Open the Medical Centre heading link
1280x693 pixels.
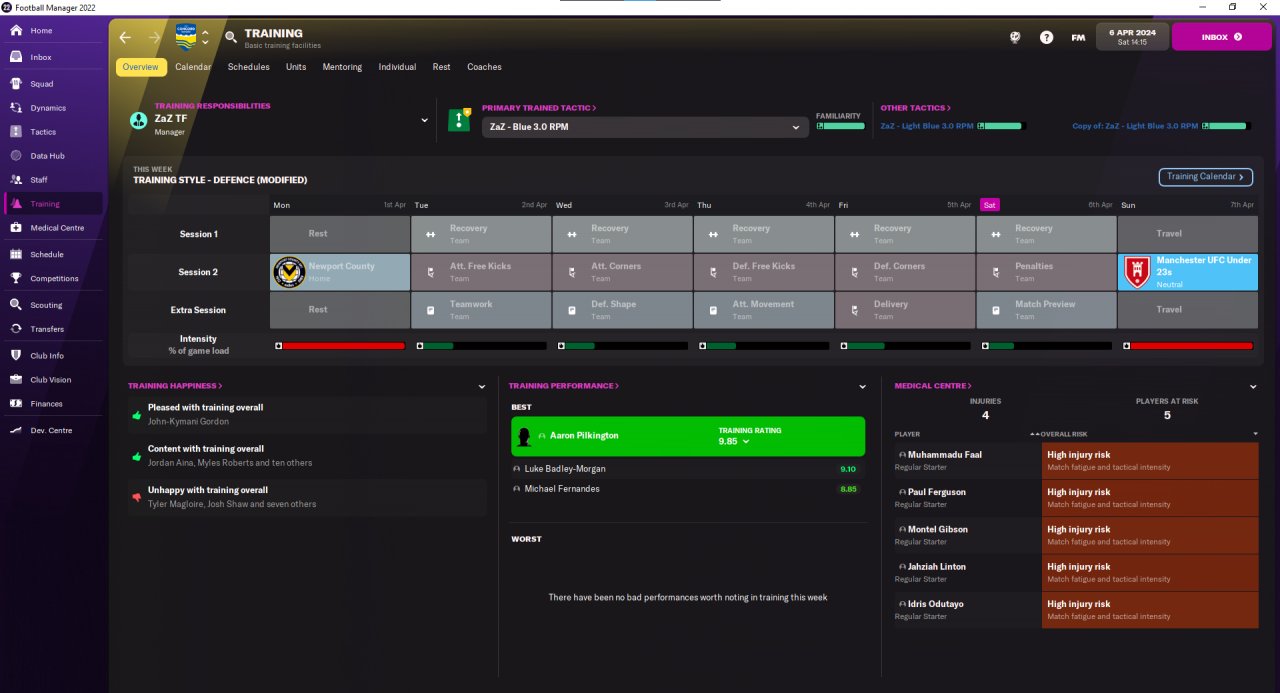(x=932, y=386)
